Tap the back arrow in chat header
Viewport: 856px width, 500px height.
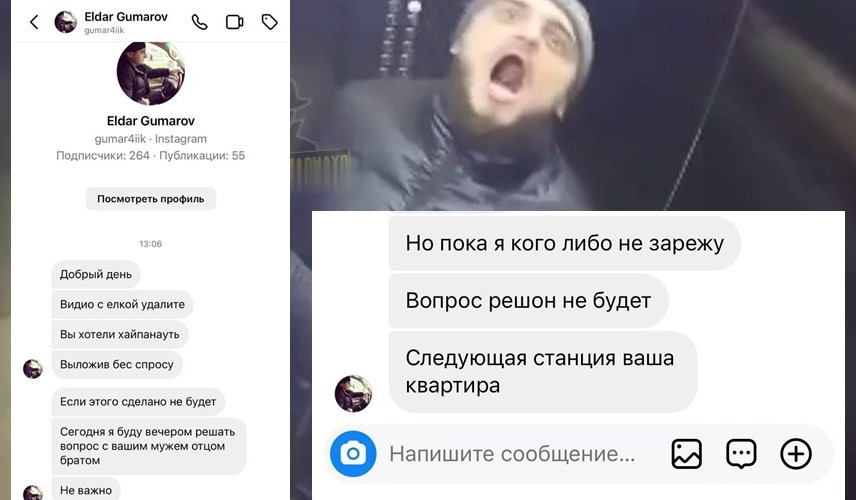(x=34, y=22)
